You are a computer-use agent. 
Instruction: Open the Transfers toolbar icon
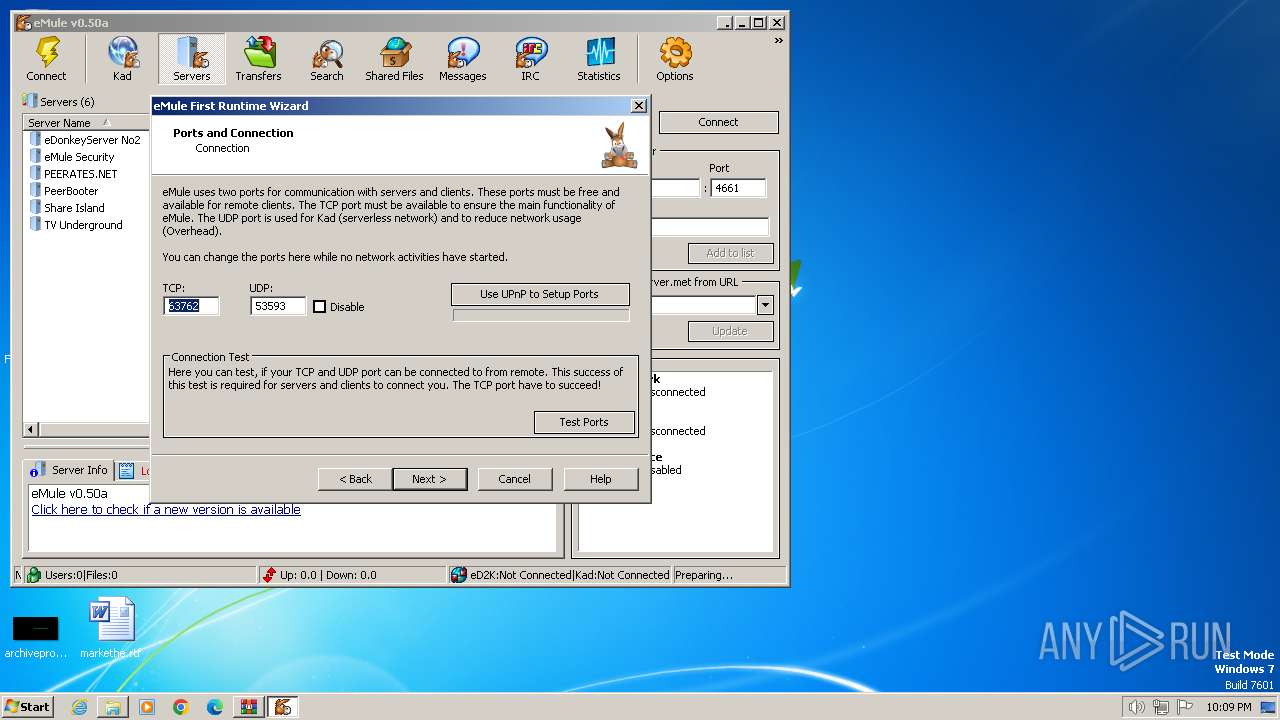point(258,59)
